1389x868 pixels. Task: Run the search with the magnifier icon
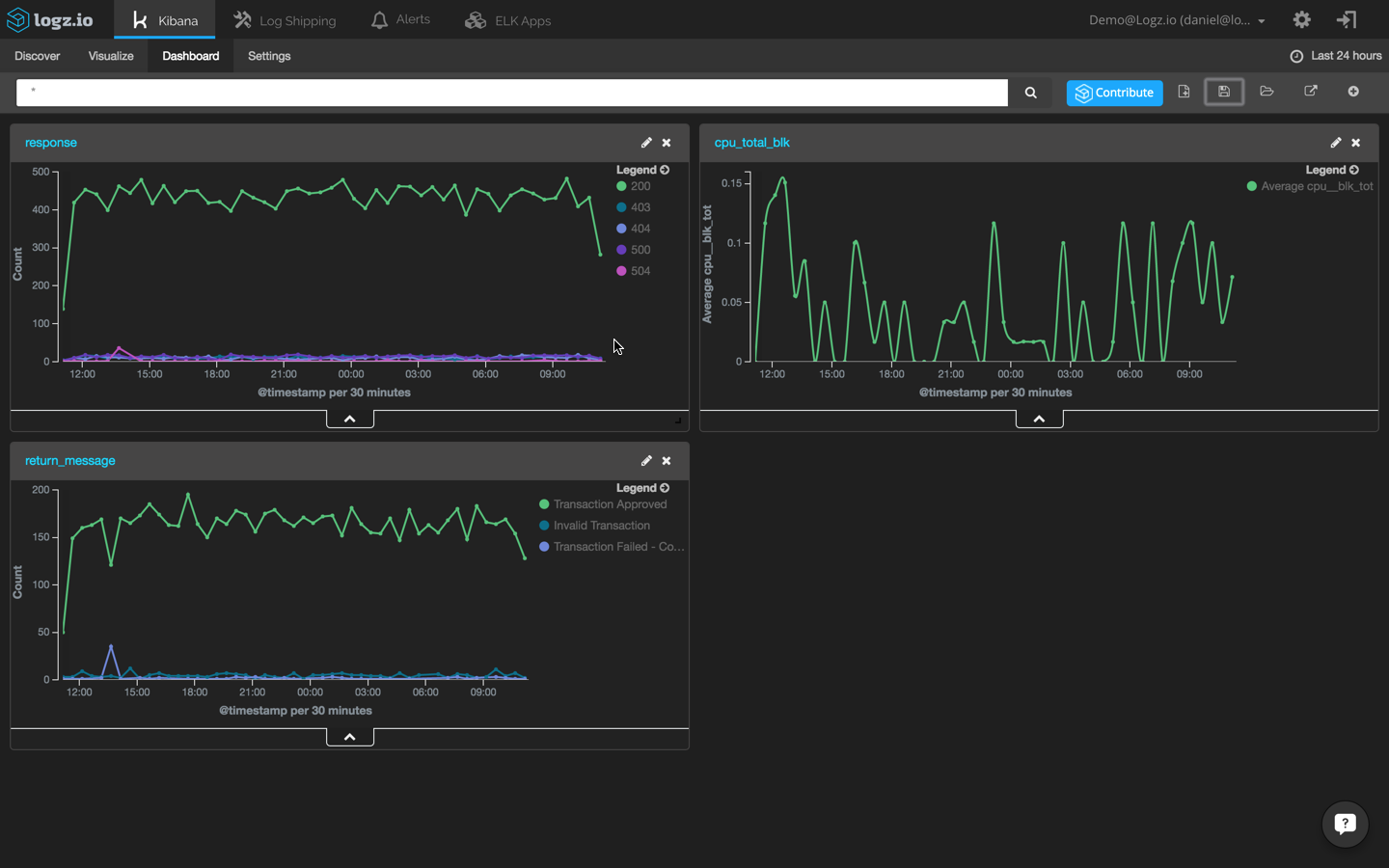click(1030, 92)
